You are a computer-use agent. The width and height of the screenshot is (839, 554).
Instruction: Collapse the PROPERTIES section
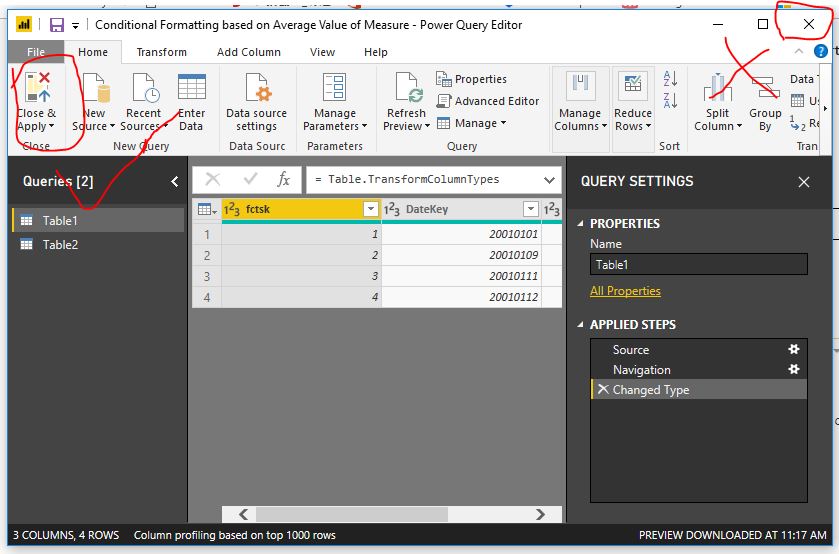(581, 223)
